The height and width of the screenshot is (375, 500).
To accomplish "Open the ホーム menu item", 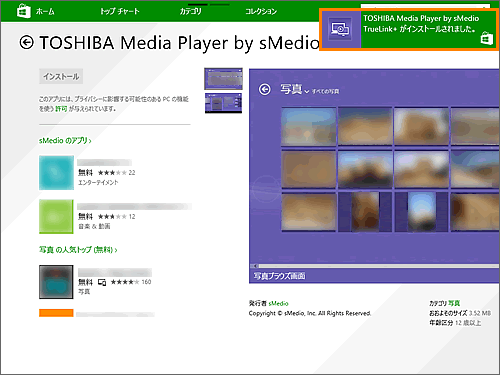I will click(45, 11).
